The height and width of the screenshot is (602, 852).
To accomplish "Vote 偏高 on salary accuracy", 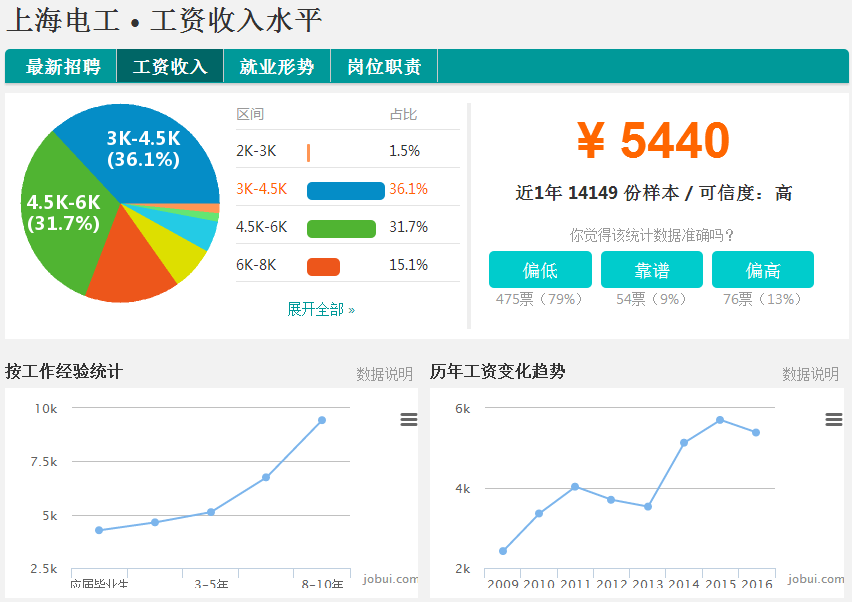I will click(763, 270).
